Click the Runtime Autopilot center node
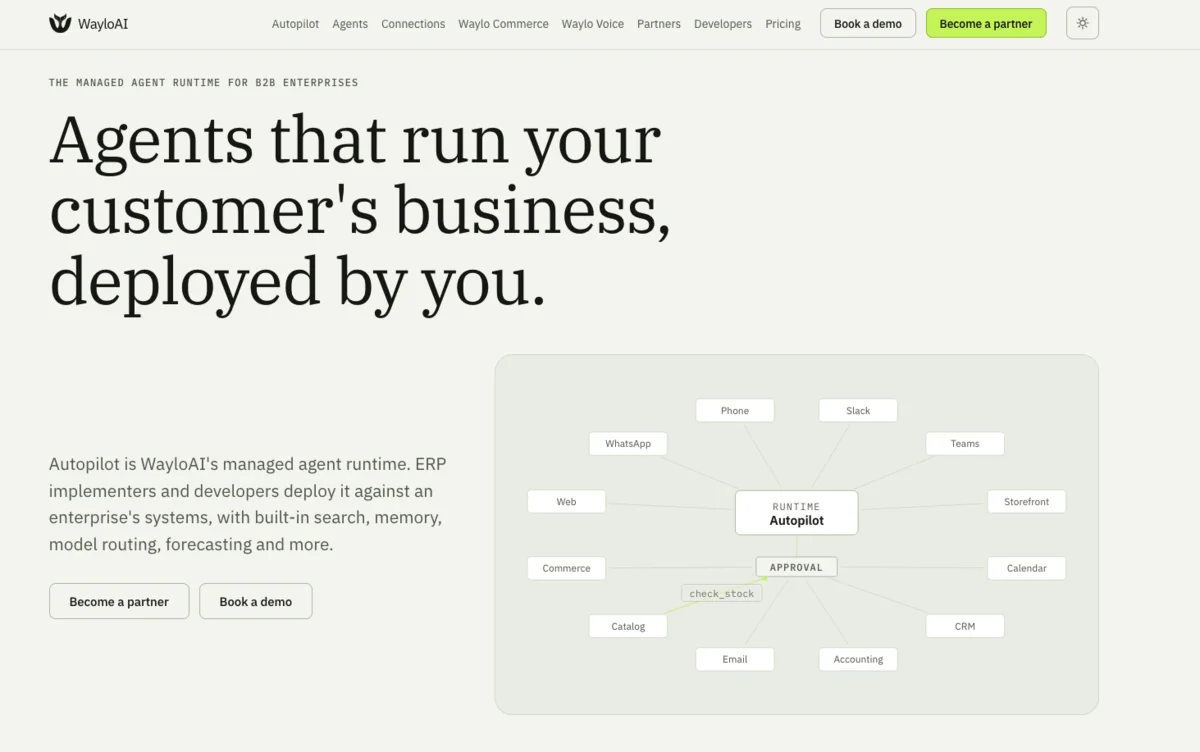This screenshot has width=1200, height=752. click(797, 513)
